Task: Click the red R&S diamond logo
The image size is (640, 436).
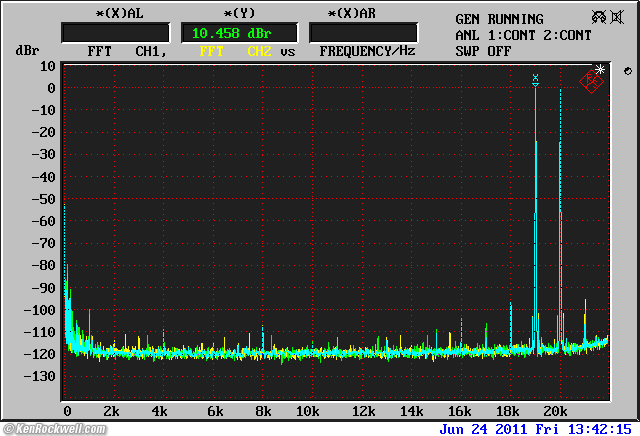Action: click(591, 81)
